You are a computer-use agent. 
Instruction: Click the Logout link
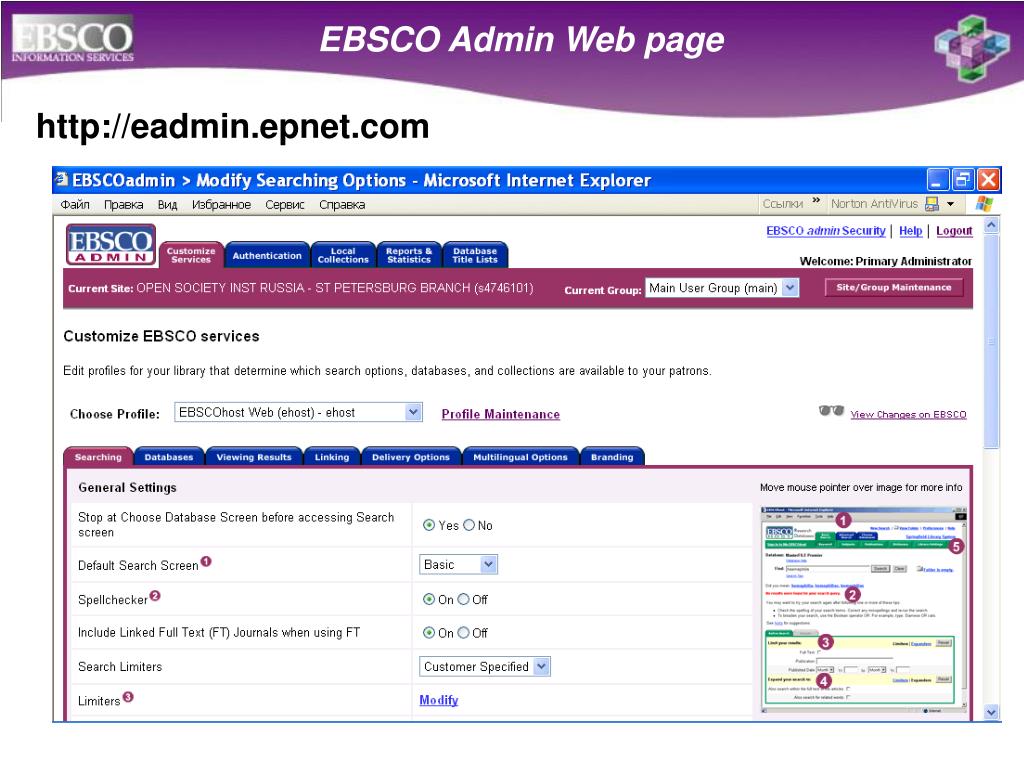tap(953, 231)
